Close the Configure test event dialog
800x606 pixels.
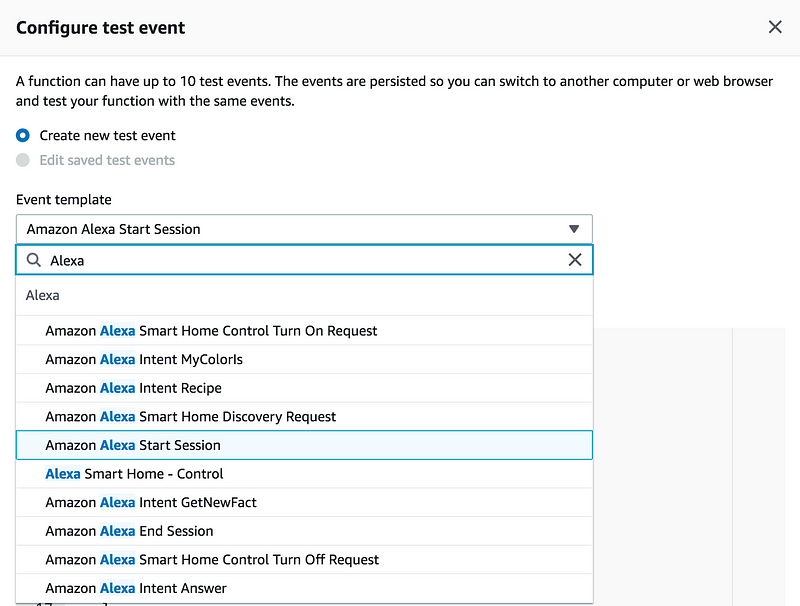(775, 27)
